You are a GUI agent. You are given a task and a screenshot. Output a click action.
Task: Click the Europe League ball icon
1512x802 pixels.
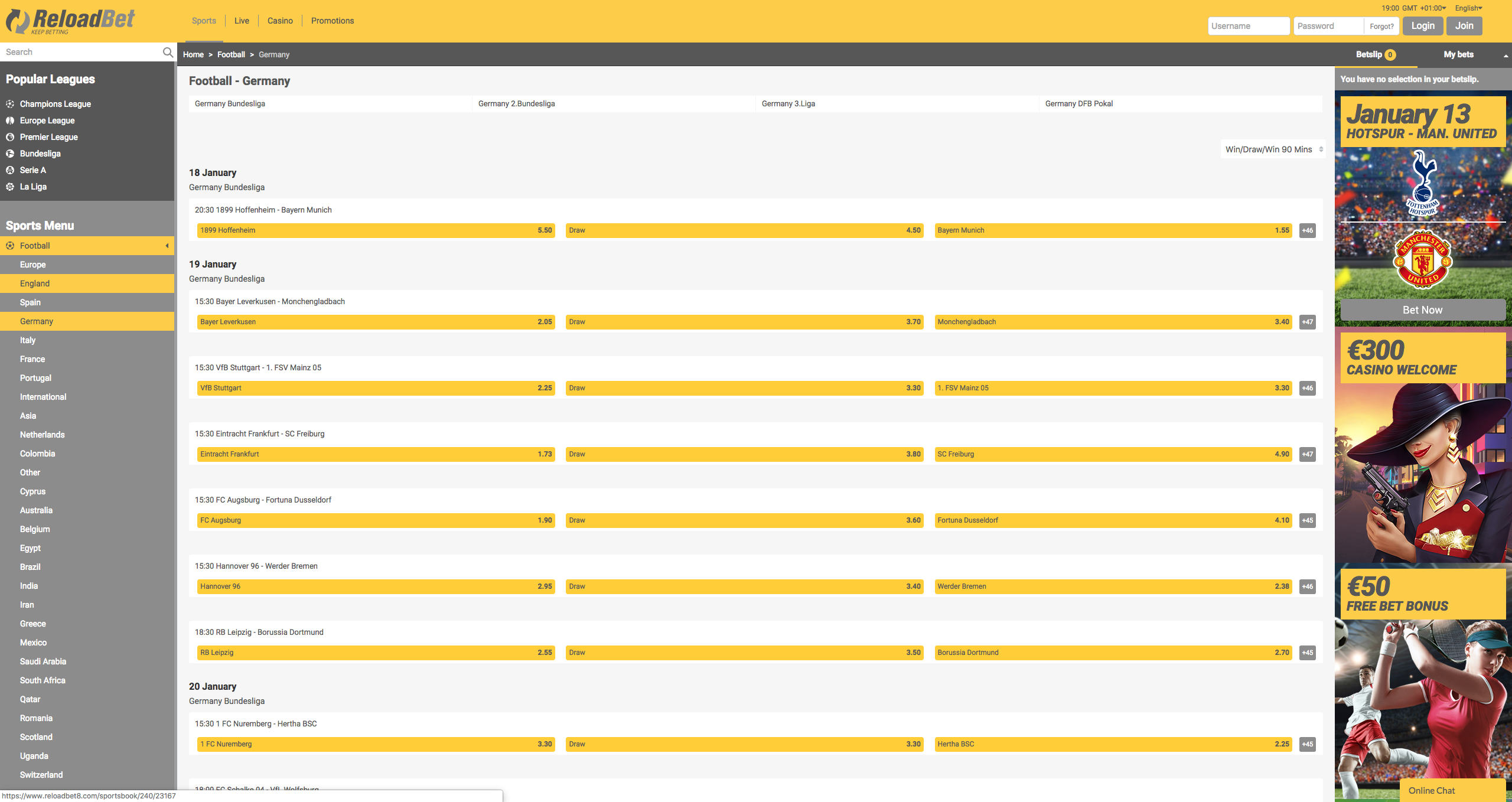click(x=10, y=120)
